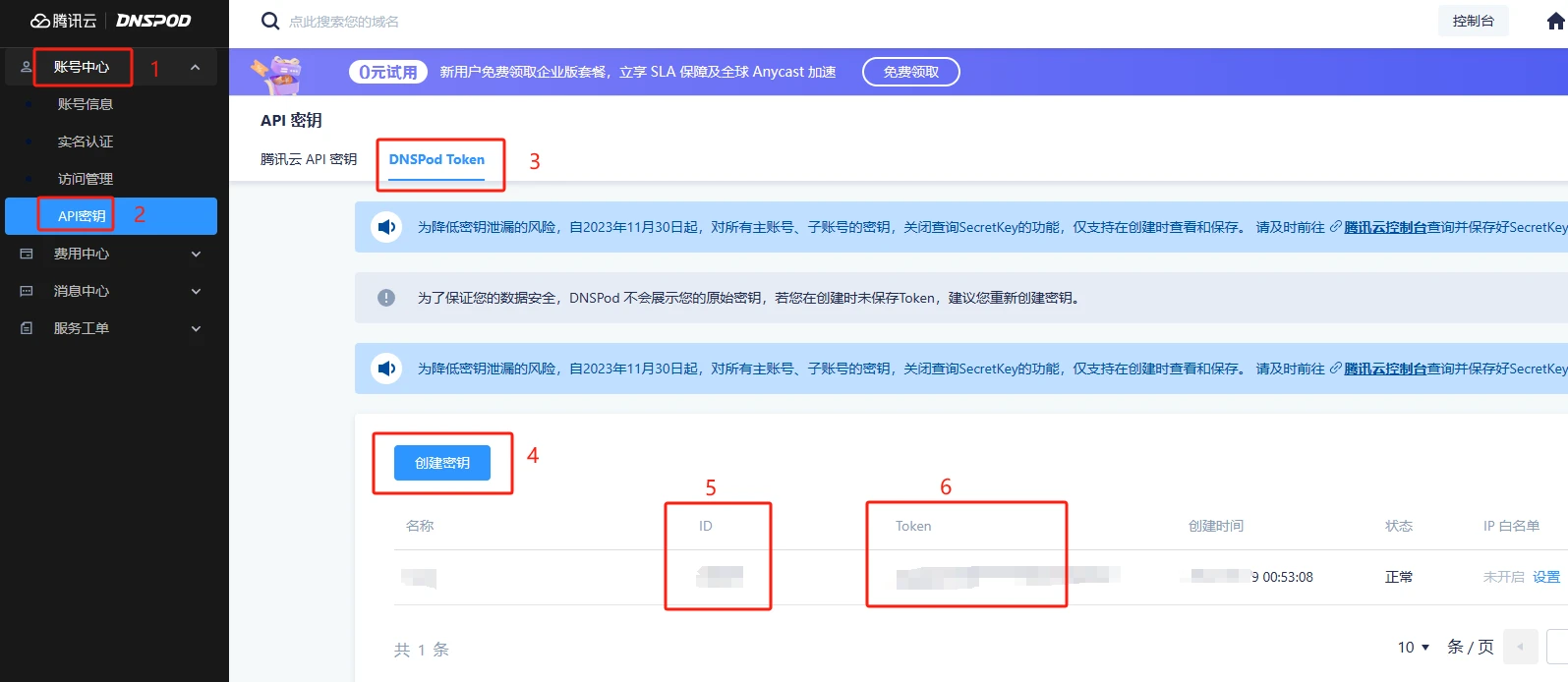Click the DNSPod logo in the header
The image size is (1568, 682).
(153, 21)
